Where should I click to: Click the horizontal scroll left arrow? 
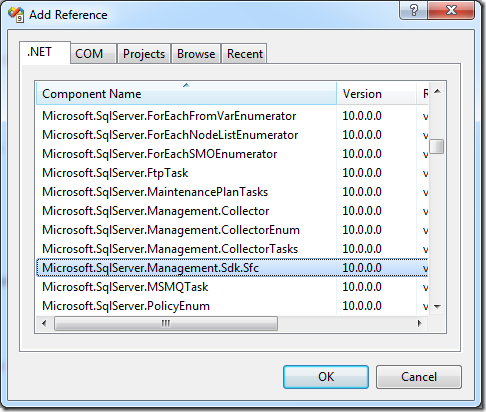click(x=44, y=323)
